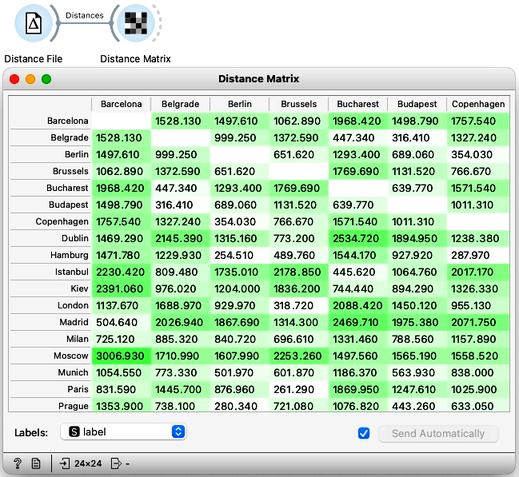Click the yellow minimize window button
Viewport: 519px width, 477px height.
coord(30,79)
